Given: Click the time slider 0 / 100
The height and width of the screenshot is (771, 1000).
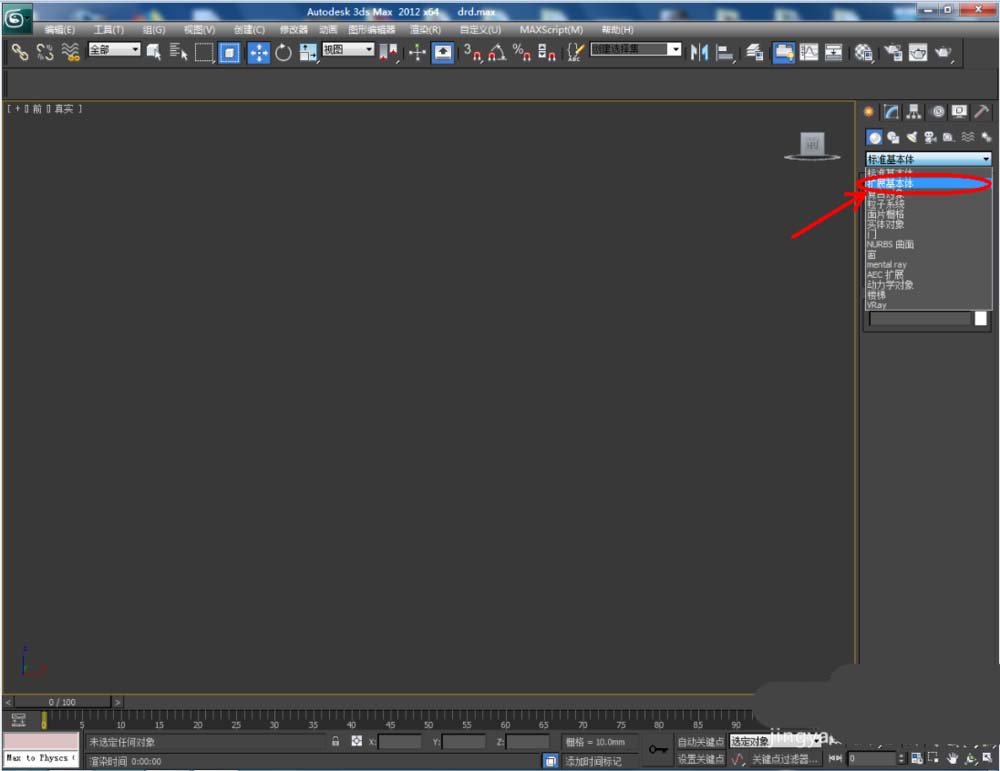Looking at the screenshot, I should 62,702.
